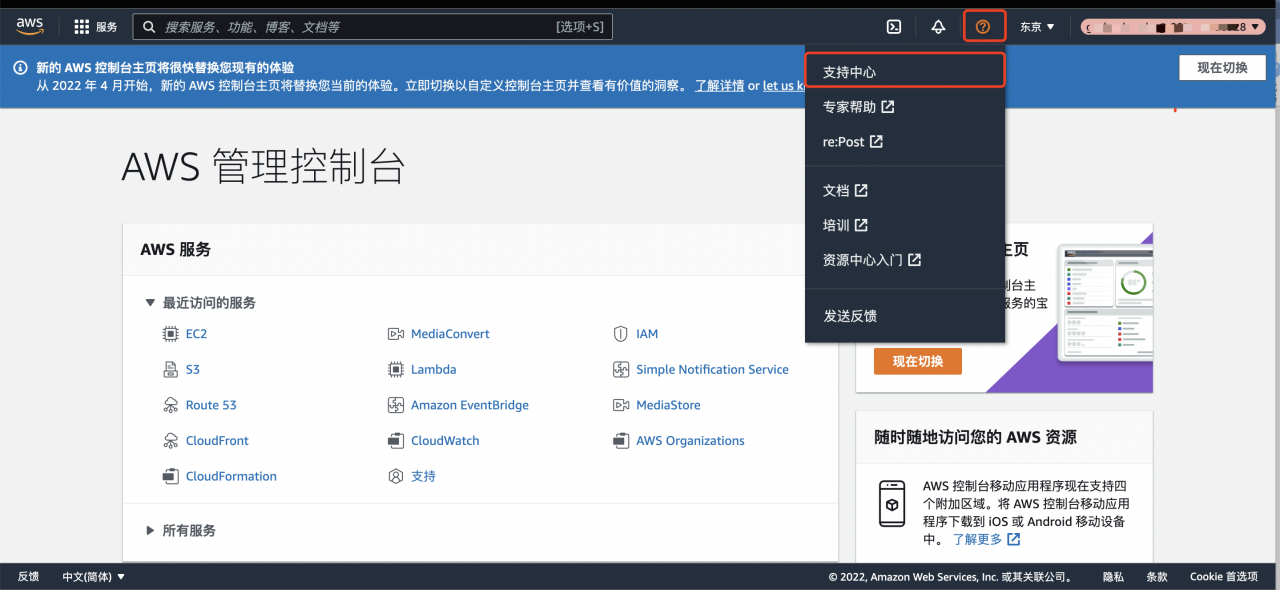
Task: Click the CloudFront service icon
Action: pyautogui.click(x=170, y=441)
